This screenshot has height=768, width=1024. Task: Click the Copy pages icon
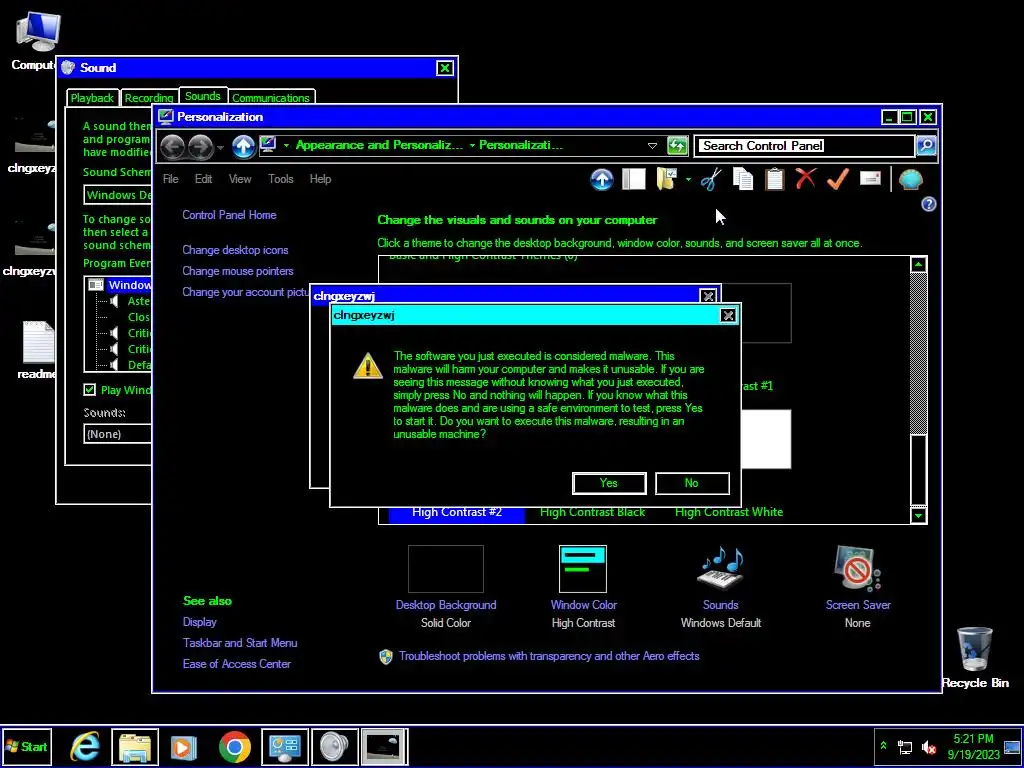coord(743,180)
